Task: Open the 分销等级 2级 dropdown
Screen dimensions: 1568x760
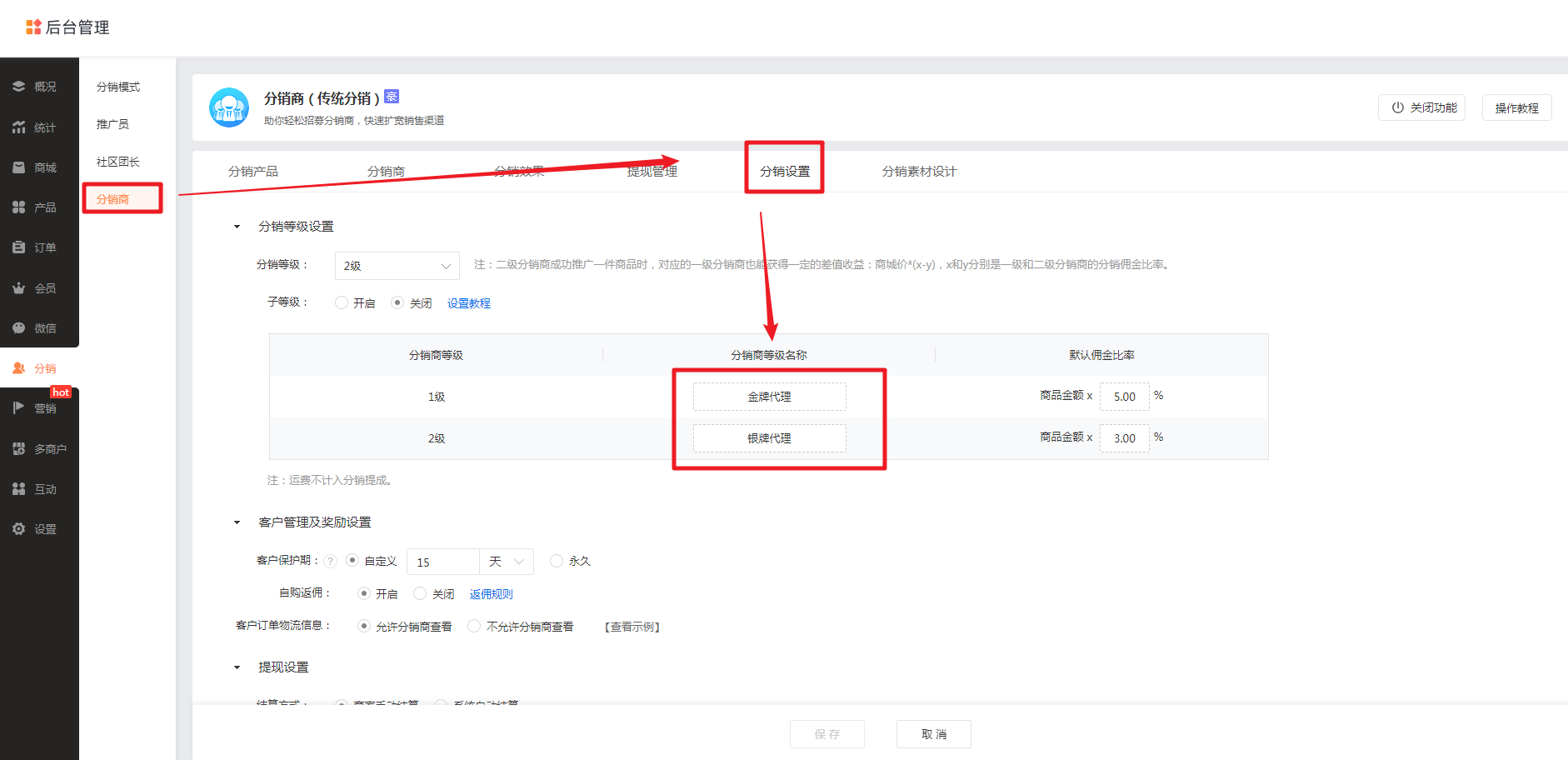Action: click(x=397, y=266)
